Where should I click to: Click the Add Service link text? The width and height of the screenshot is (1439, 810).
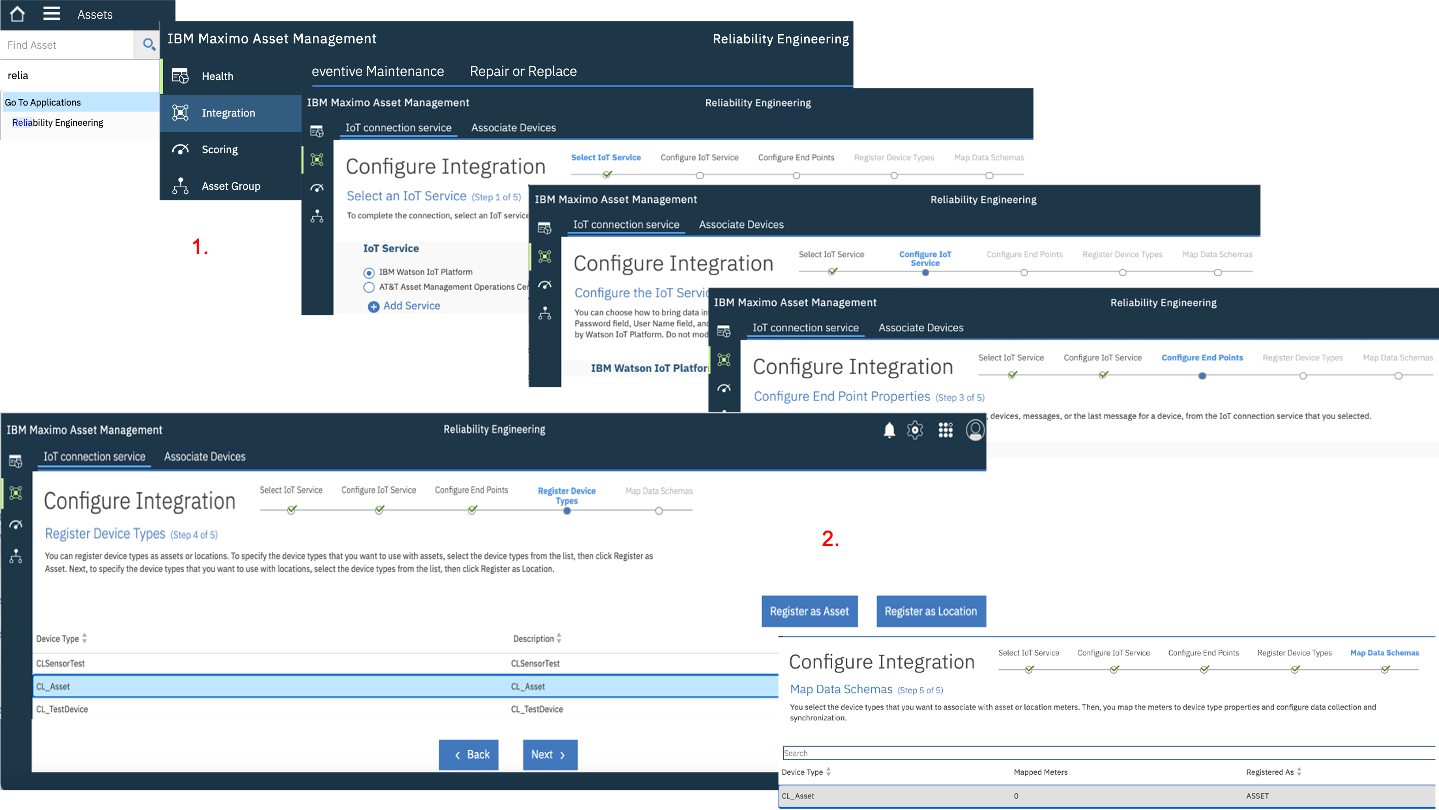pyautogui.click(x=412, y=306)
